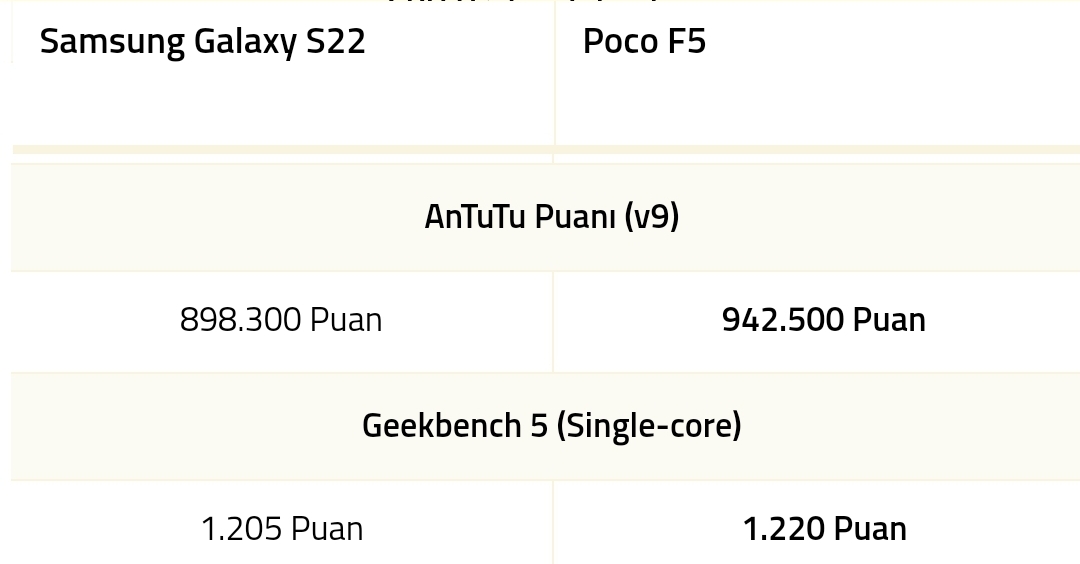Select the Geekbench 5 (Single-core) header row
Viewport: 1080px width, 564px height.
(546, 426)
